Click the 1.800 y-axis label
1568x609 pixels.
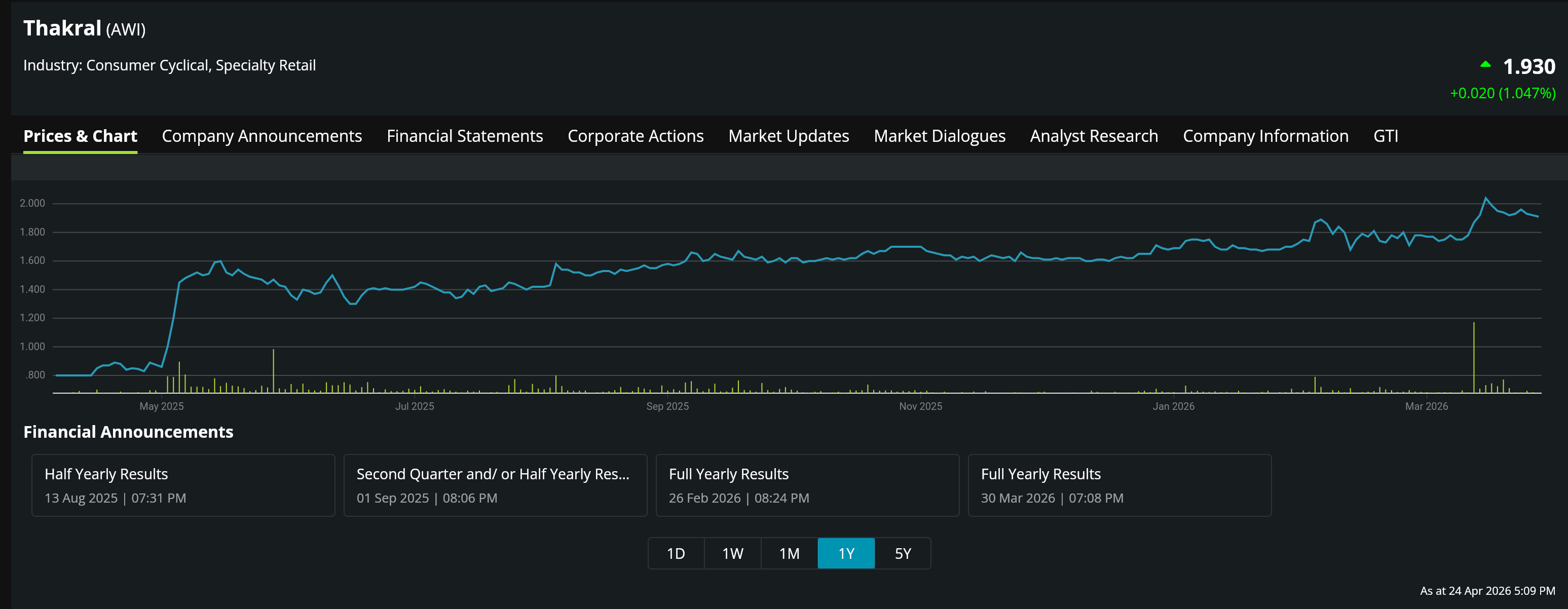coord(32,232)
